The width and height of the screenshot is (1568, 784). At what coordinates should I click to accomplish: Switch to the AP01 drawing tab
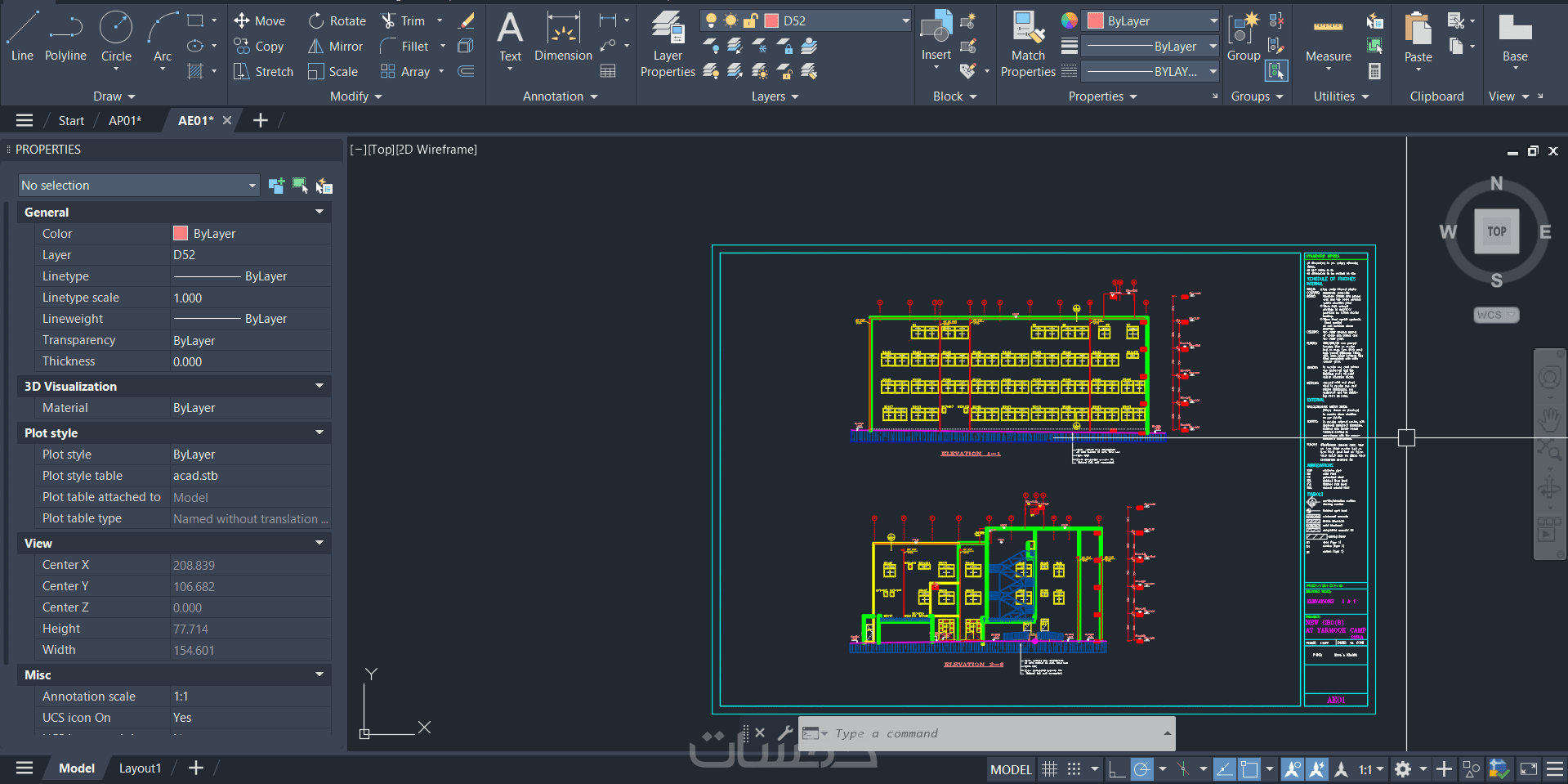pyautogui.click(x=125, y=121)
